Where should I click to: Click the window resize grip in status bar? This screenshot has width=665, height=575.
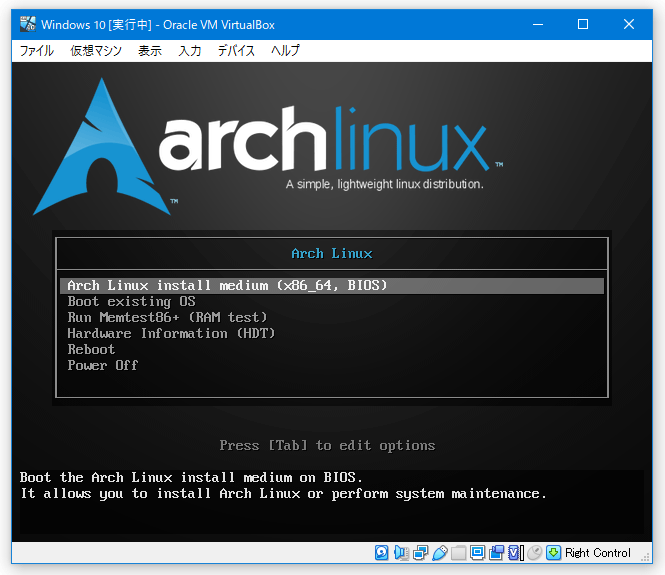pos(645,557)
